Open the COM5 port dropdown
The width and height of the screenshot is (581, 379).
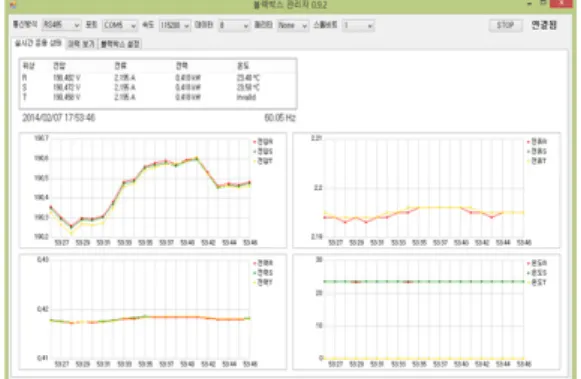click(x=120, y=25)
